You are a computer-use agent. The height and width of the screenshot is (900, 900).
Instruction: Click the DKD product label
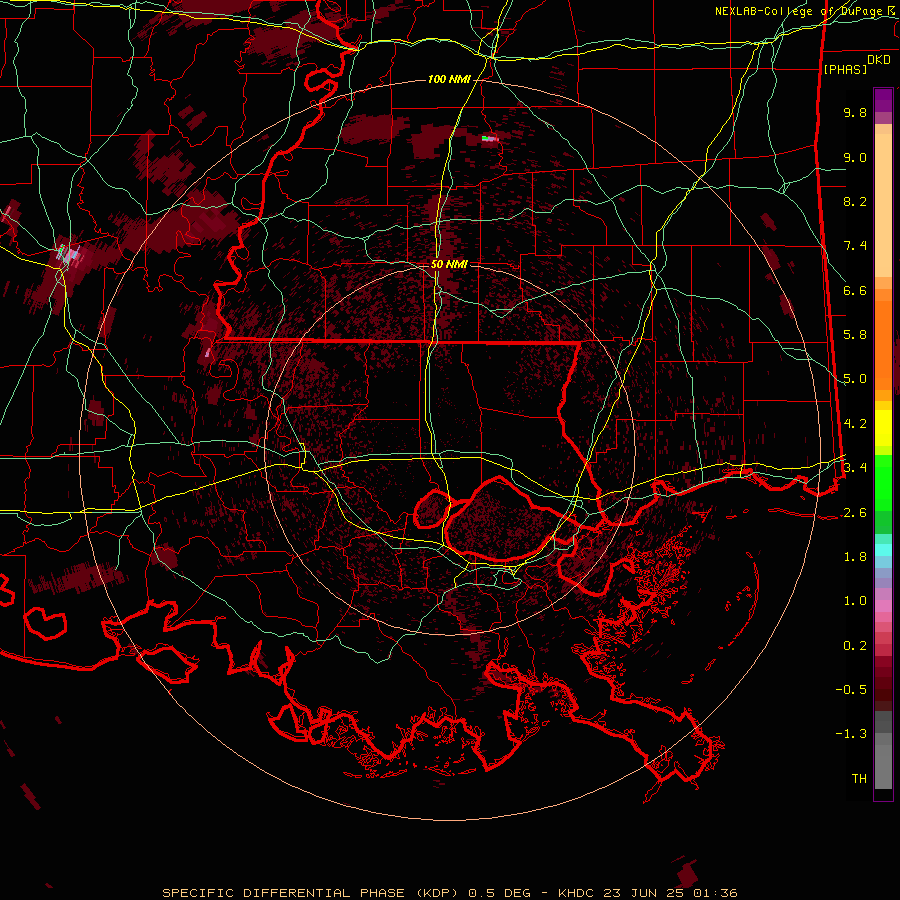coord(879,60)
